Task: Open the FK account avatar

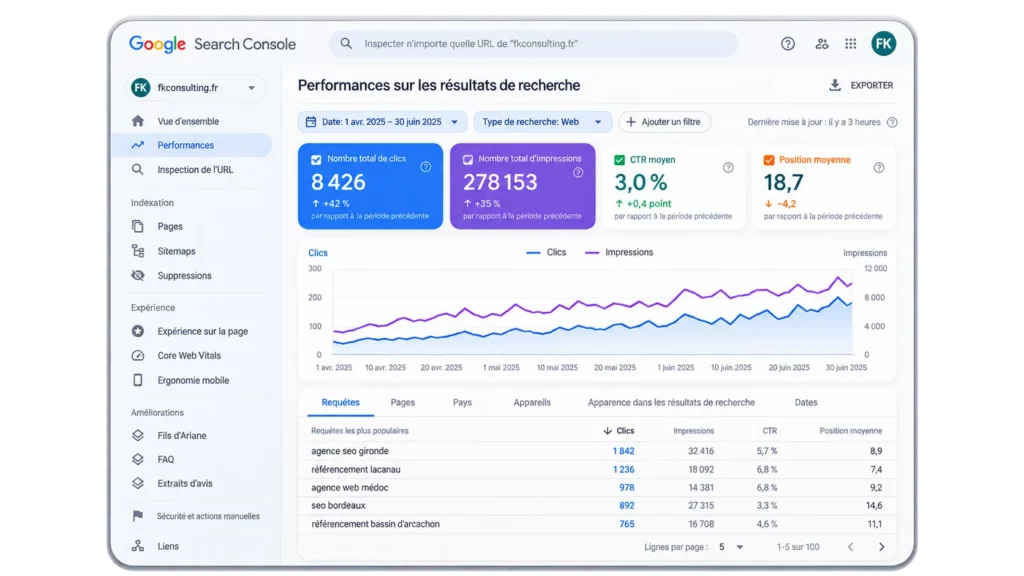Action: 884,44
